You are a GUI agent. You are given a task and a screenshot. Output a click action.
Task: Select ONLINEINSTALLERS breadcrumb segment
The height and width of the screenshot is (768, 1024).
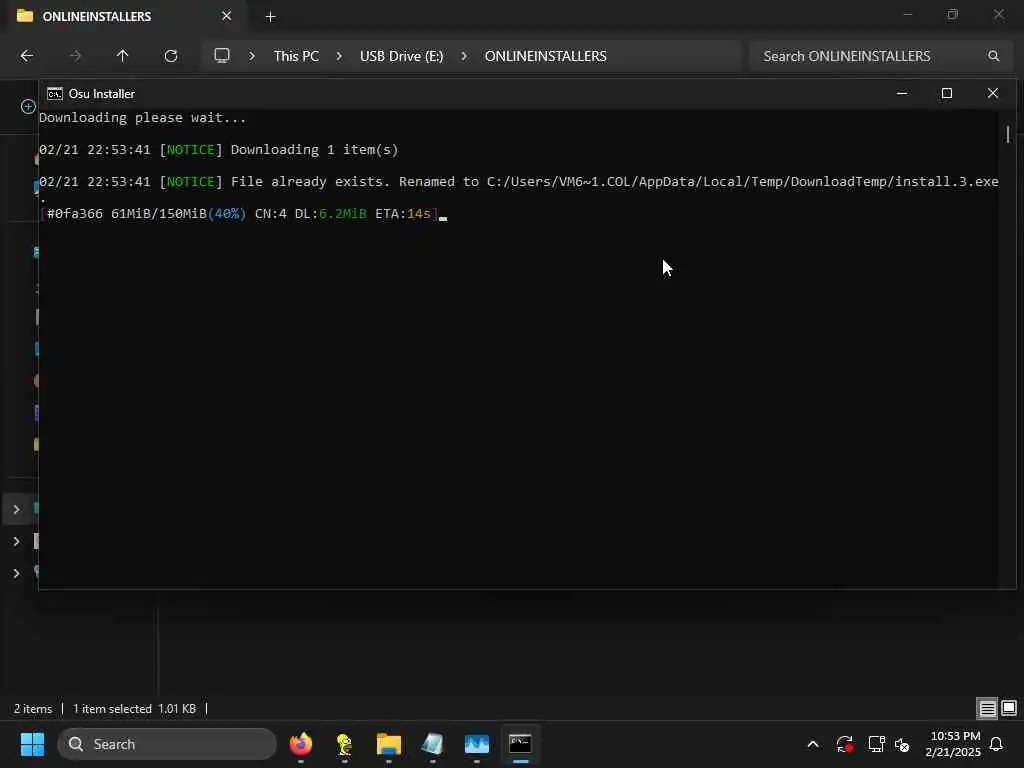pyautogui.click(x=545, y=56)
